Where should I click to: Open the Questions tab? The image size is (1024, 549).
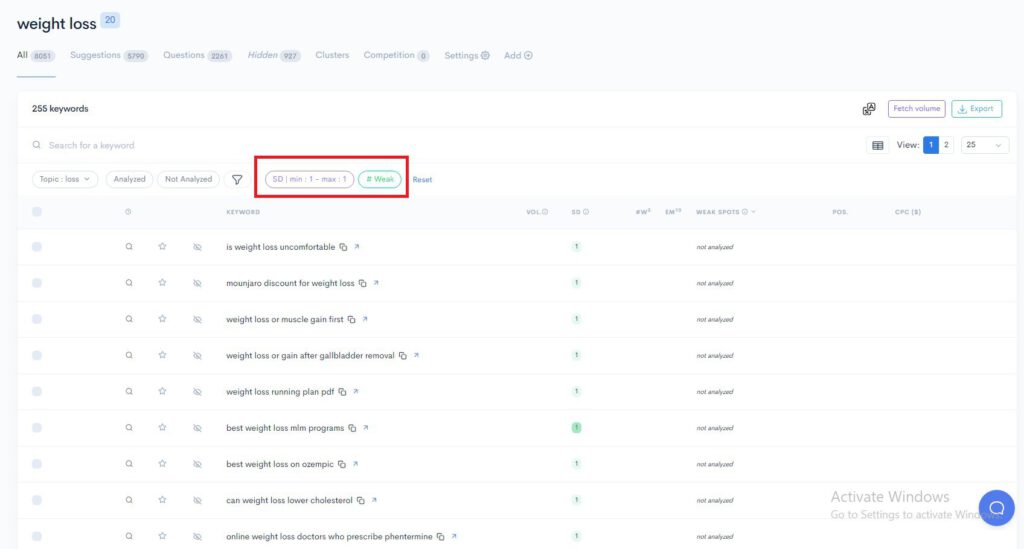[197, 55]
